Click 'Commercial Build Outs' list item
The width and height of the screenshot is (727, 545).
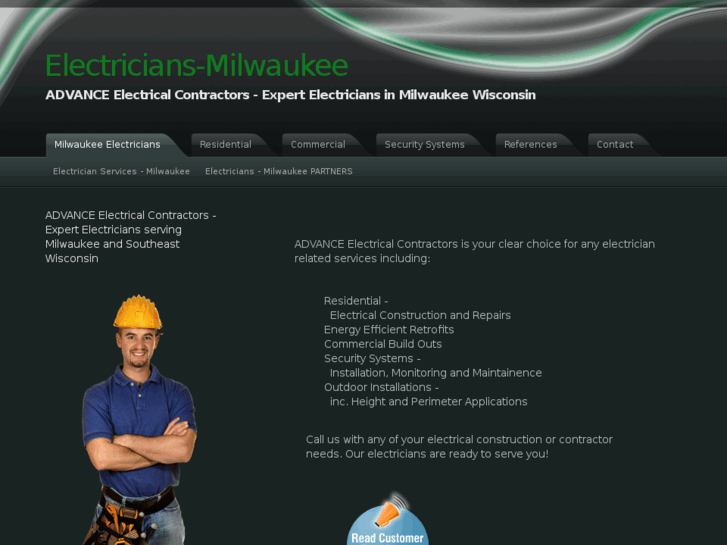pos(383,344)
